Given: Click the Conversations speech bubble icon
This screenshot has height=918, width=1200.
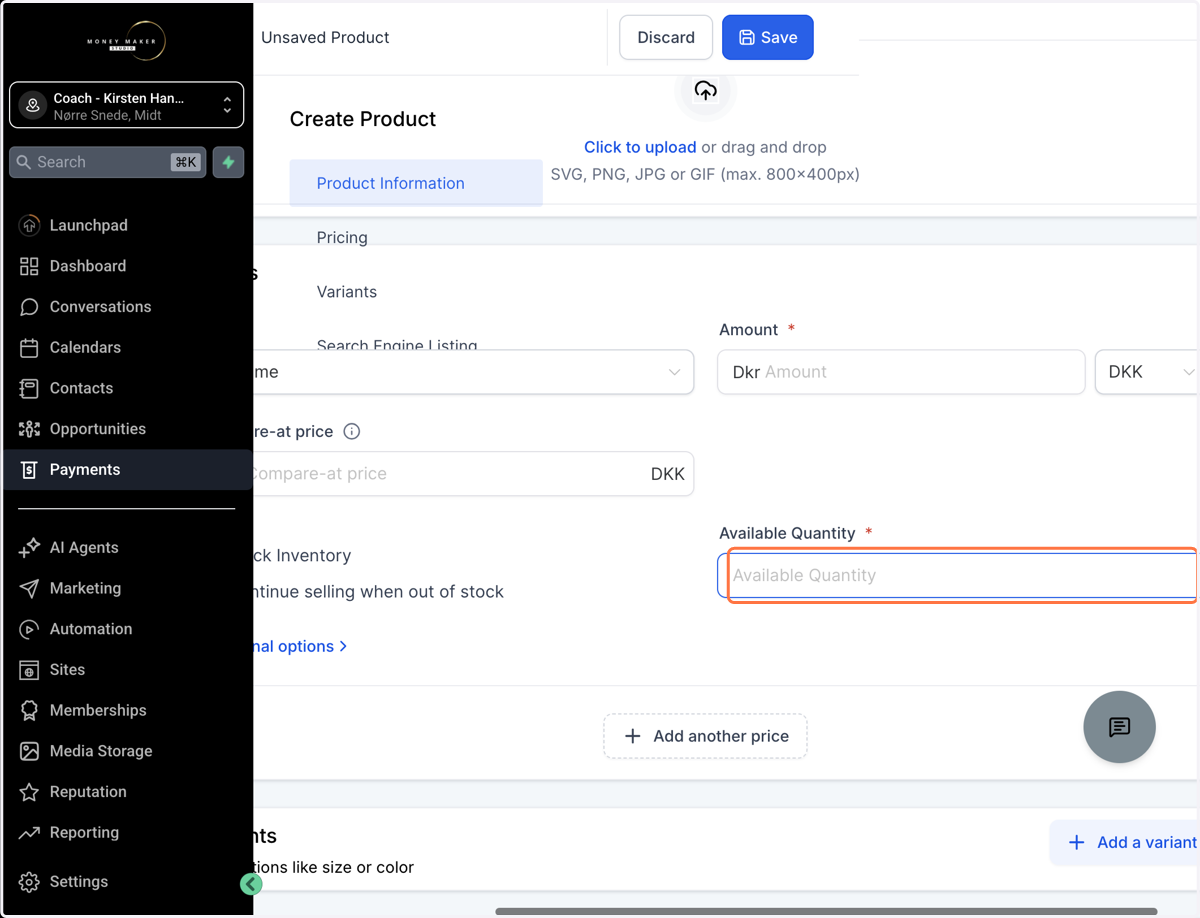Looking at the screenshot, I should [x=29, y=307].
